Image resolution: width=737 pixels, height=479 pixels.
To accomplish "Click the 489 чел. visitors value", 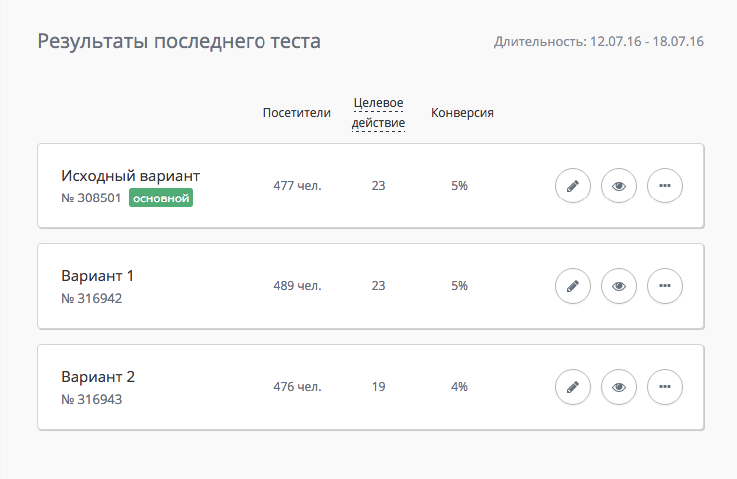I will tap(298, 286).
